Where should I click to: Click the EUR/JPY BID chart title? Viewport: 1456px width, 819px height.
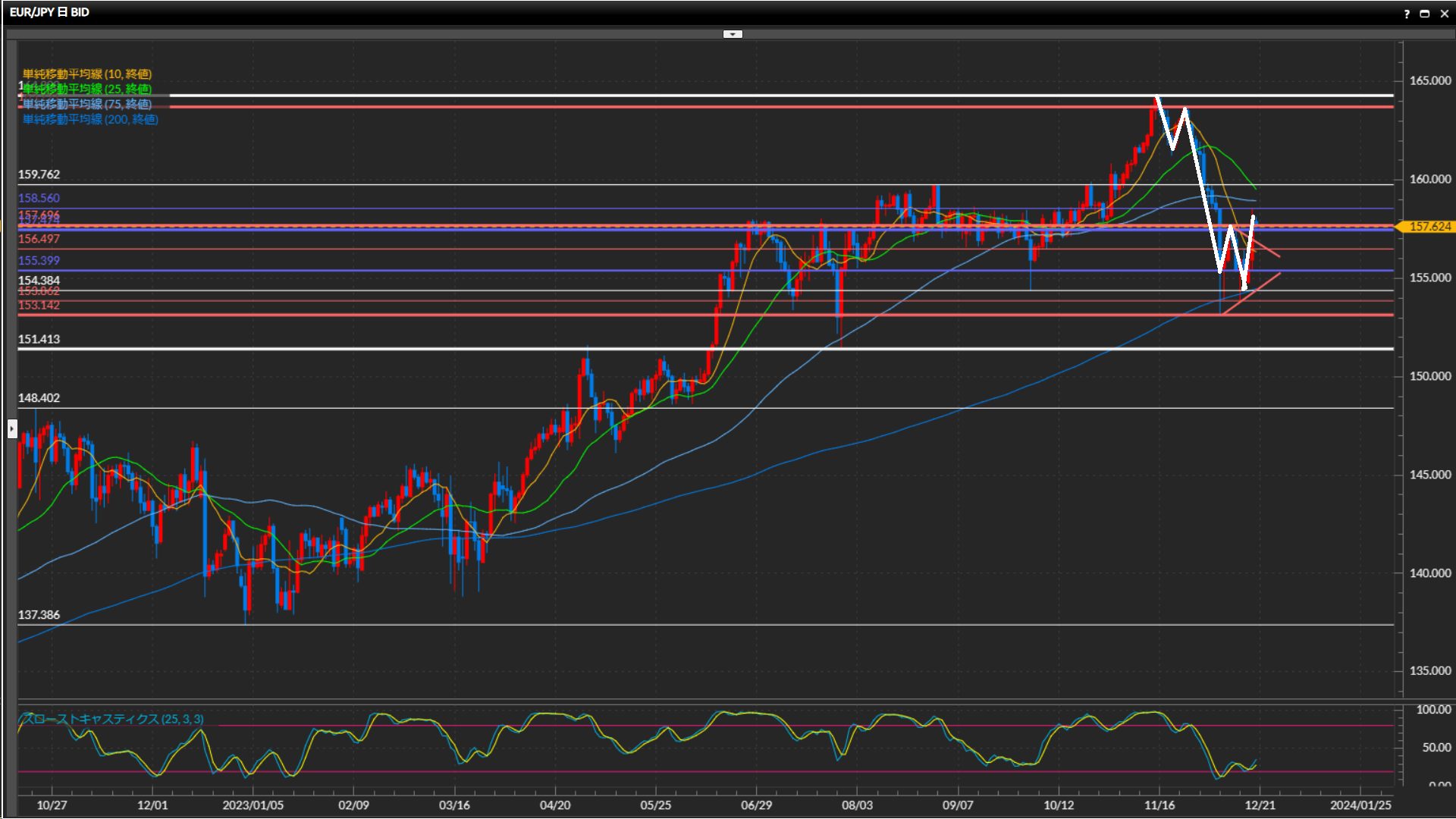[49, 12]
